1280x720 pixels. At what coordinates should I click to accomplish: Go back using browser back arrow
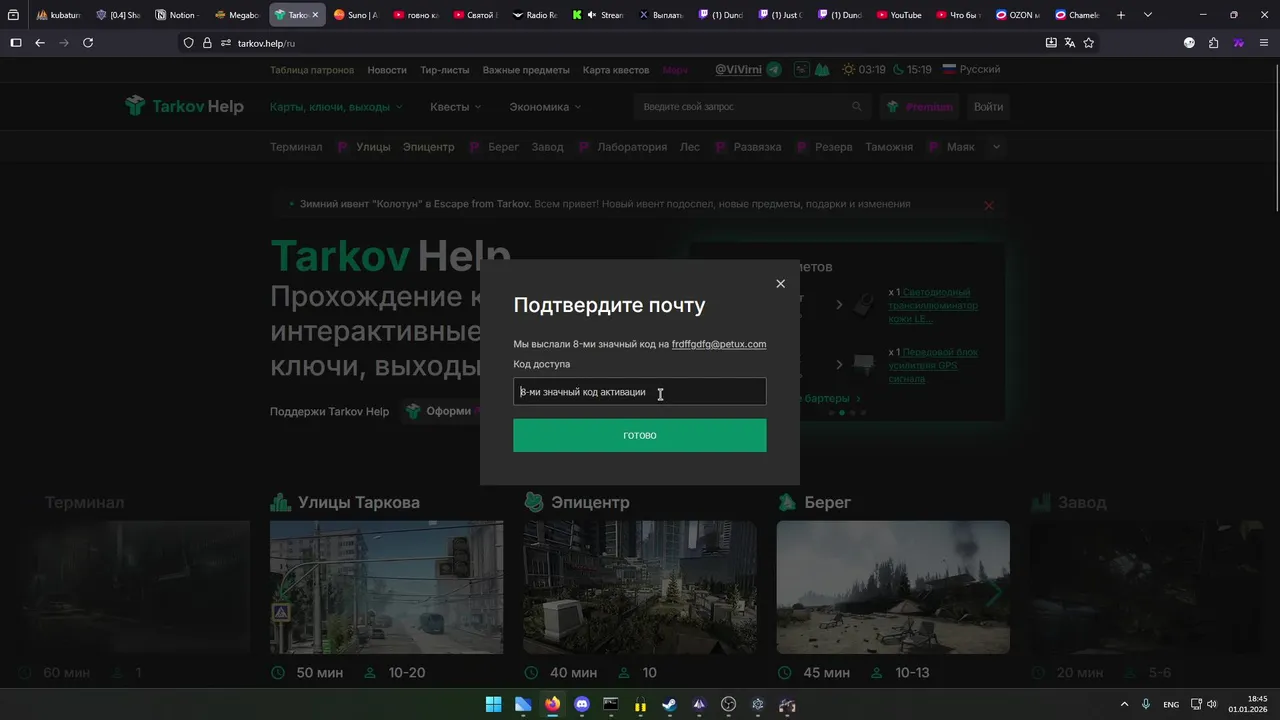pyautogui.click(x=40, y=43)
